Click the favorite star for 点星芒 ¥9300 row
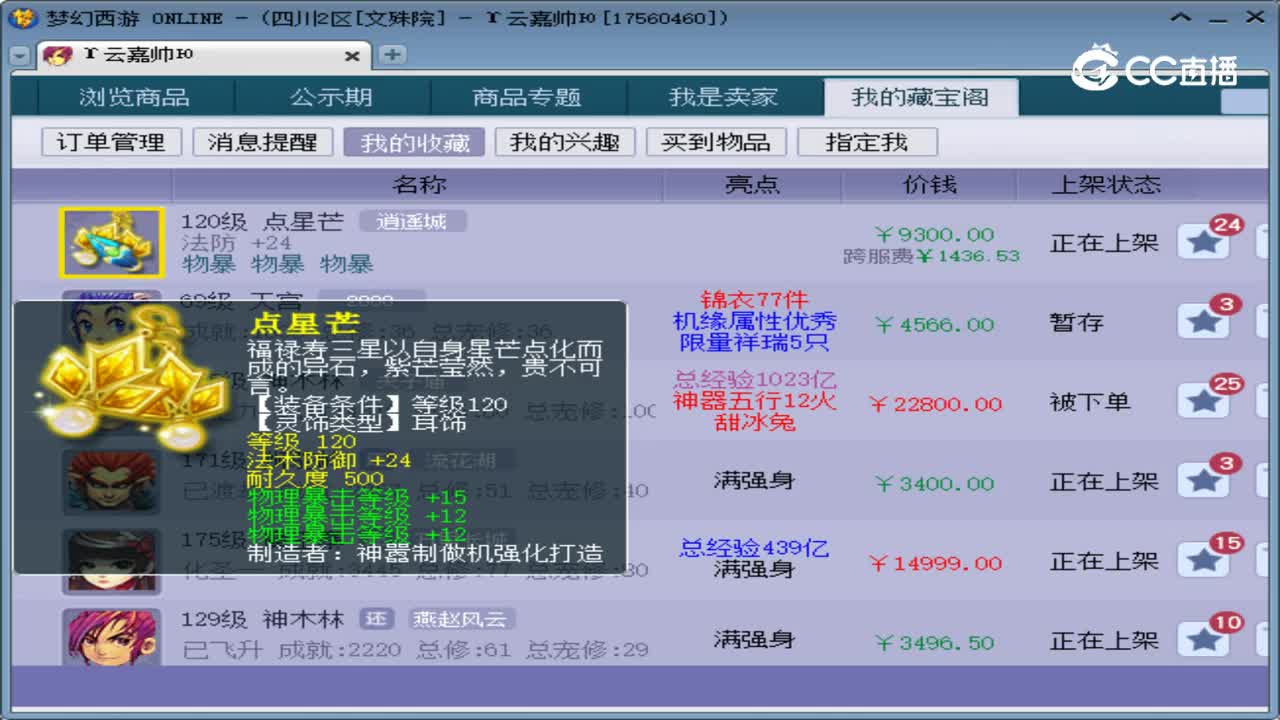Image resolution: width=1280 pixels, height=720 pixels. pyautogui.click(x=1203, y=242)
